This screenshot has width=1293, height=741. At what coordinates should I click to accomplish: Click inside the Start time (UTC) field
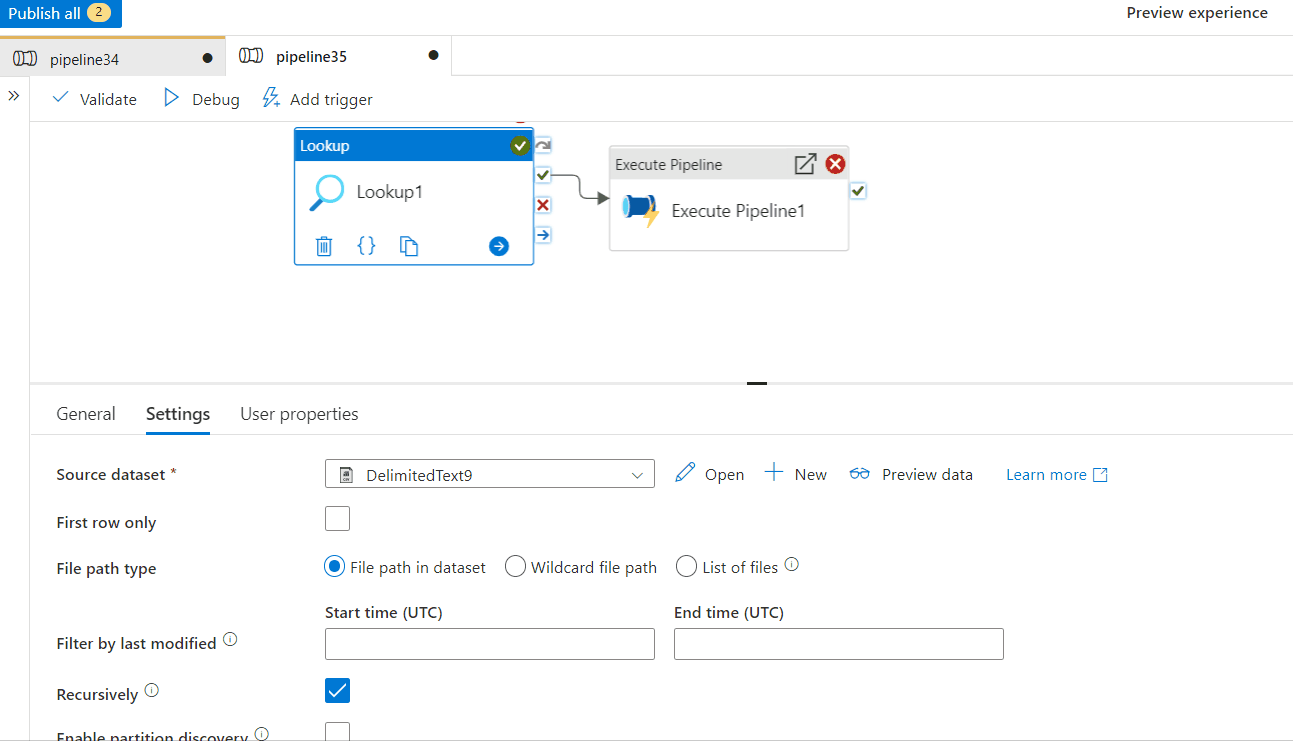click(x=489, y=643)
